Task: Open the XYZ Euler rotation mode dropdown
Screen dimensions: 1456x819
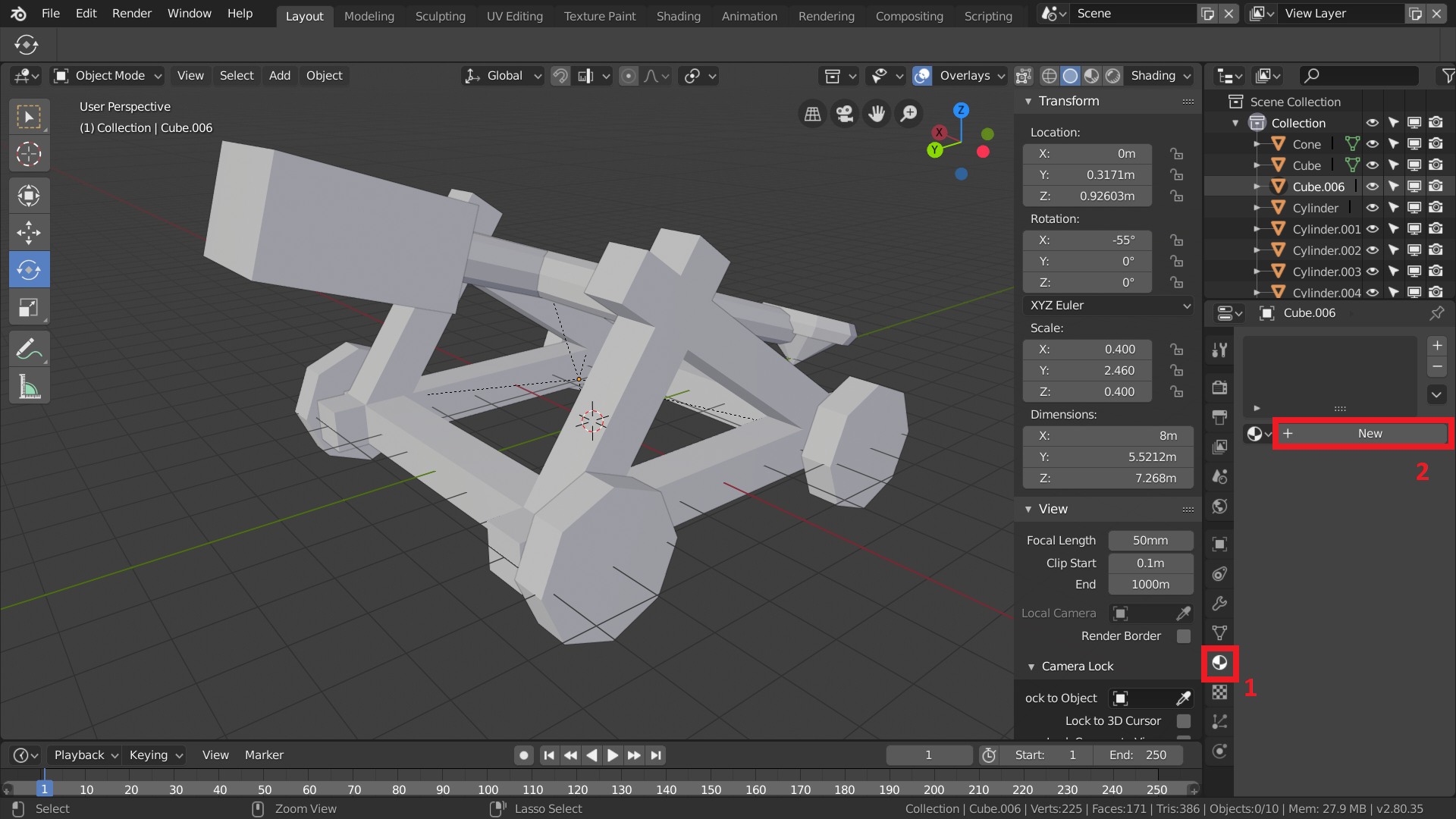Action: pyautogui.click(x=1109, y=306)
